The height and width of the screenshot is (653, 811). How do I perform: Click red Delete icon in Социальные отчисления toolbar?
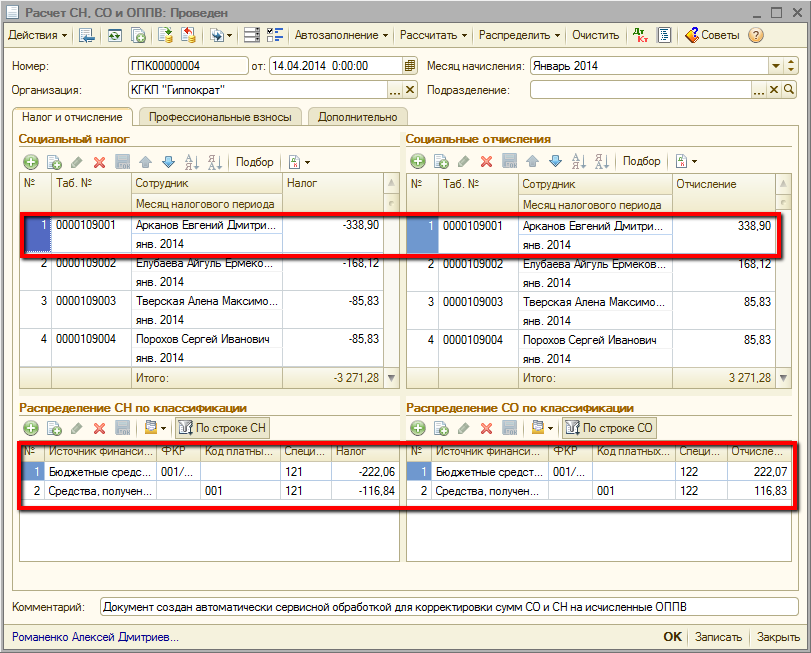click(487, 162)
